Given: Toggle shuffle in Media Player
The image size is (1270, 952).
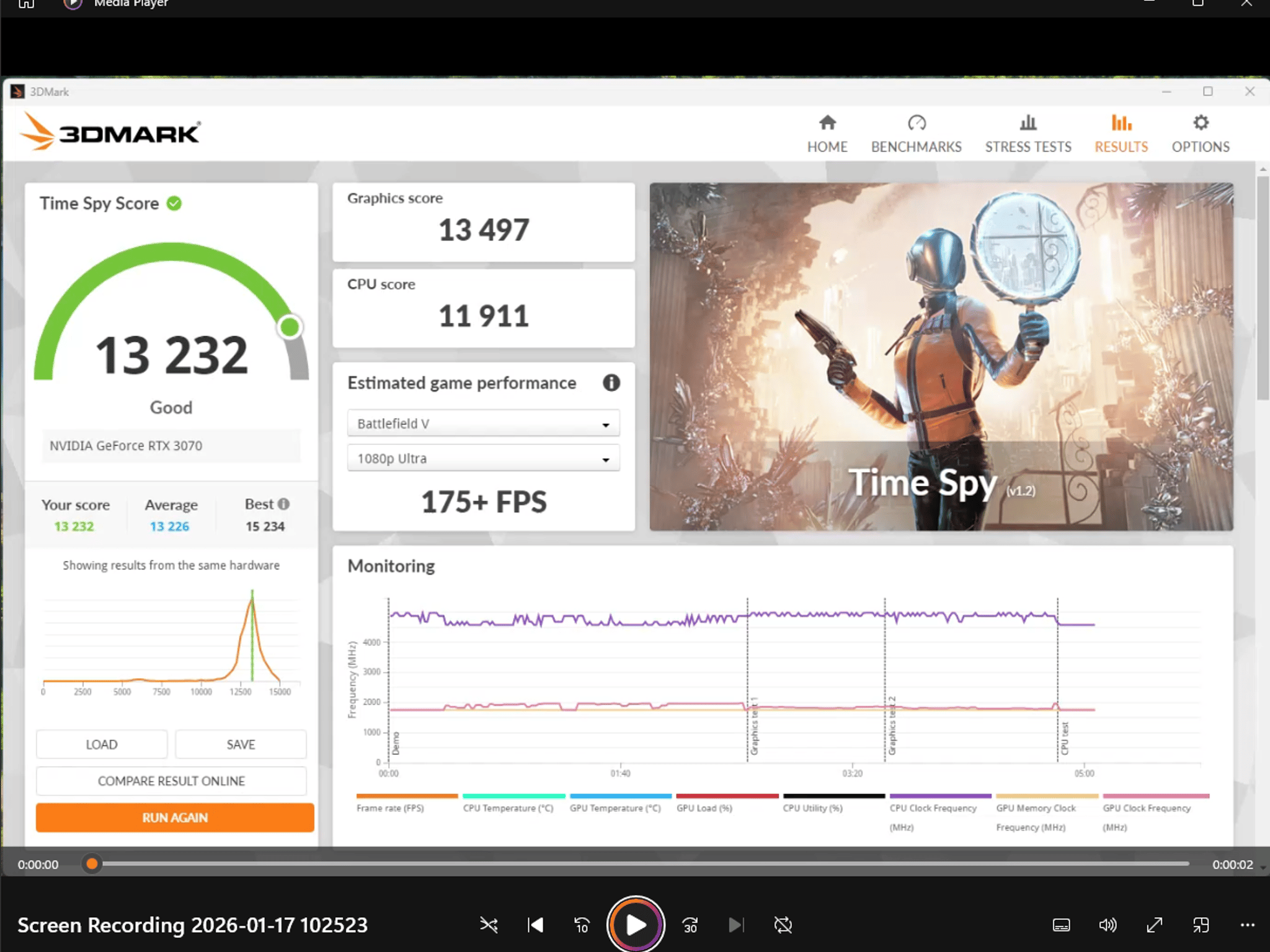Looking at the screenshot, I should point(489,925).
